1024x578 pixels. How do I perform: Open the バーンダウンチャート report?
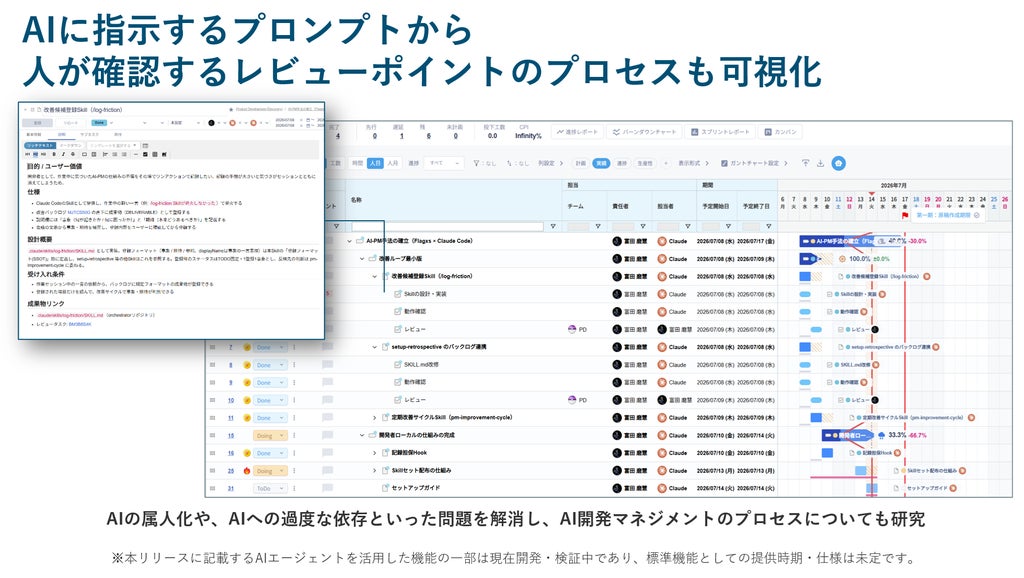click(x=644, y=132)
